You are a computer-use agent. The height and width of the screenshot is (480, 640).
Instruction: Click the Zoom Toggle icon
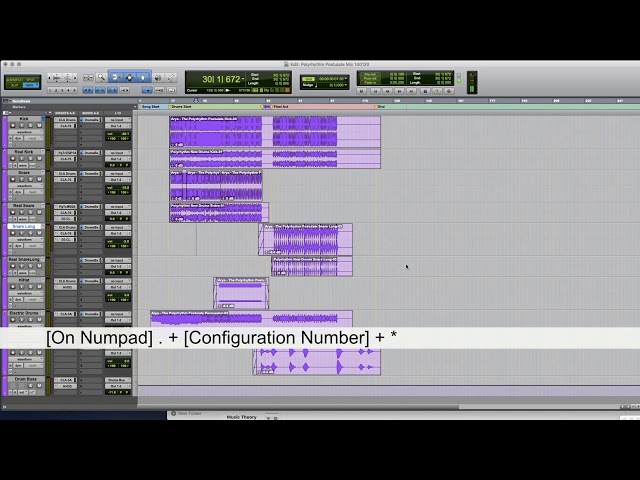88,77
